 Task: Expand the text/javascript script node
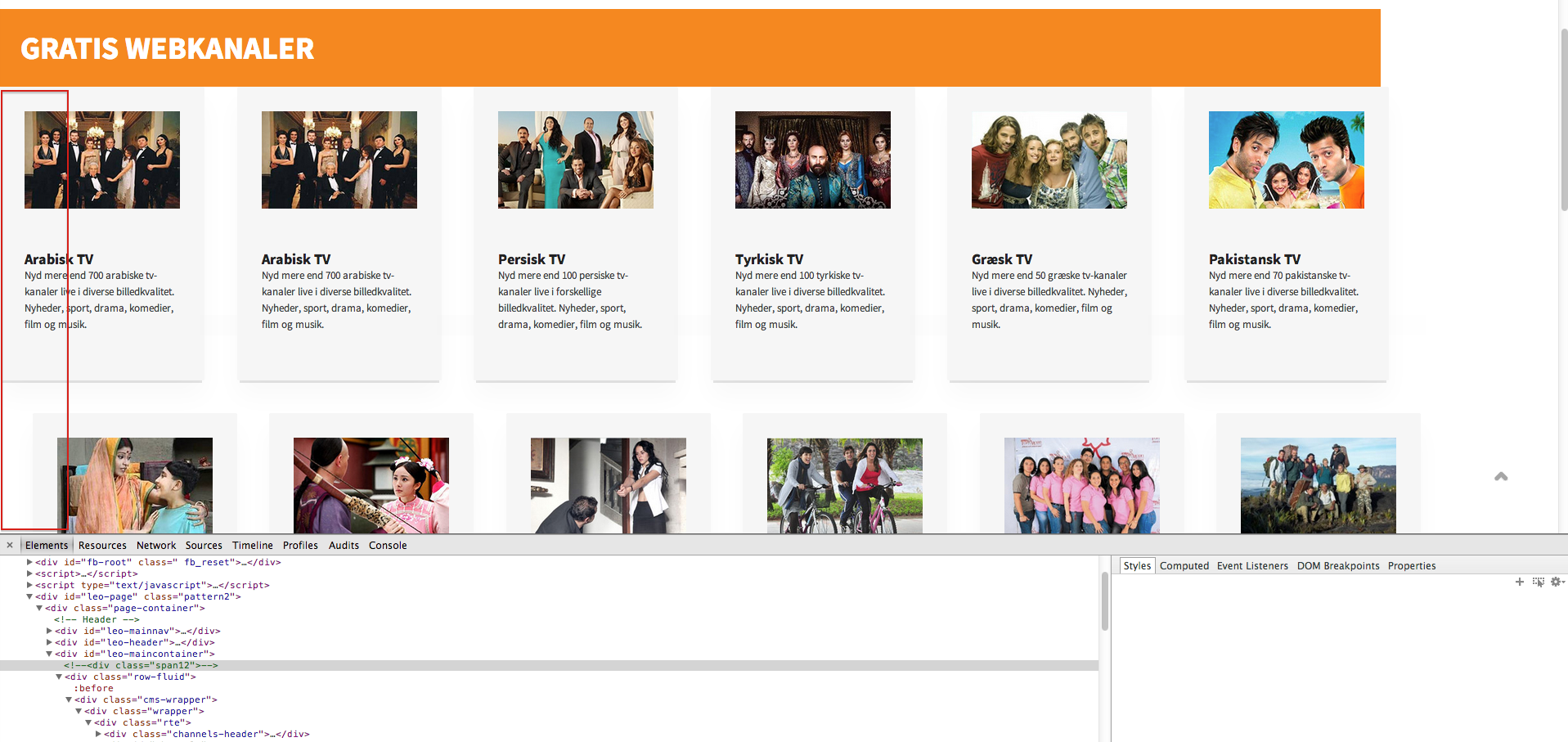(x=29, y=585)
